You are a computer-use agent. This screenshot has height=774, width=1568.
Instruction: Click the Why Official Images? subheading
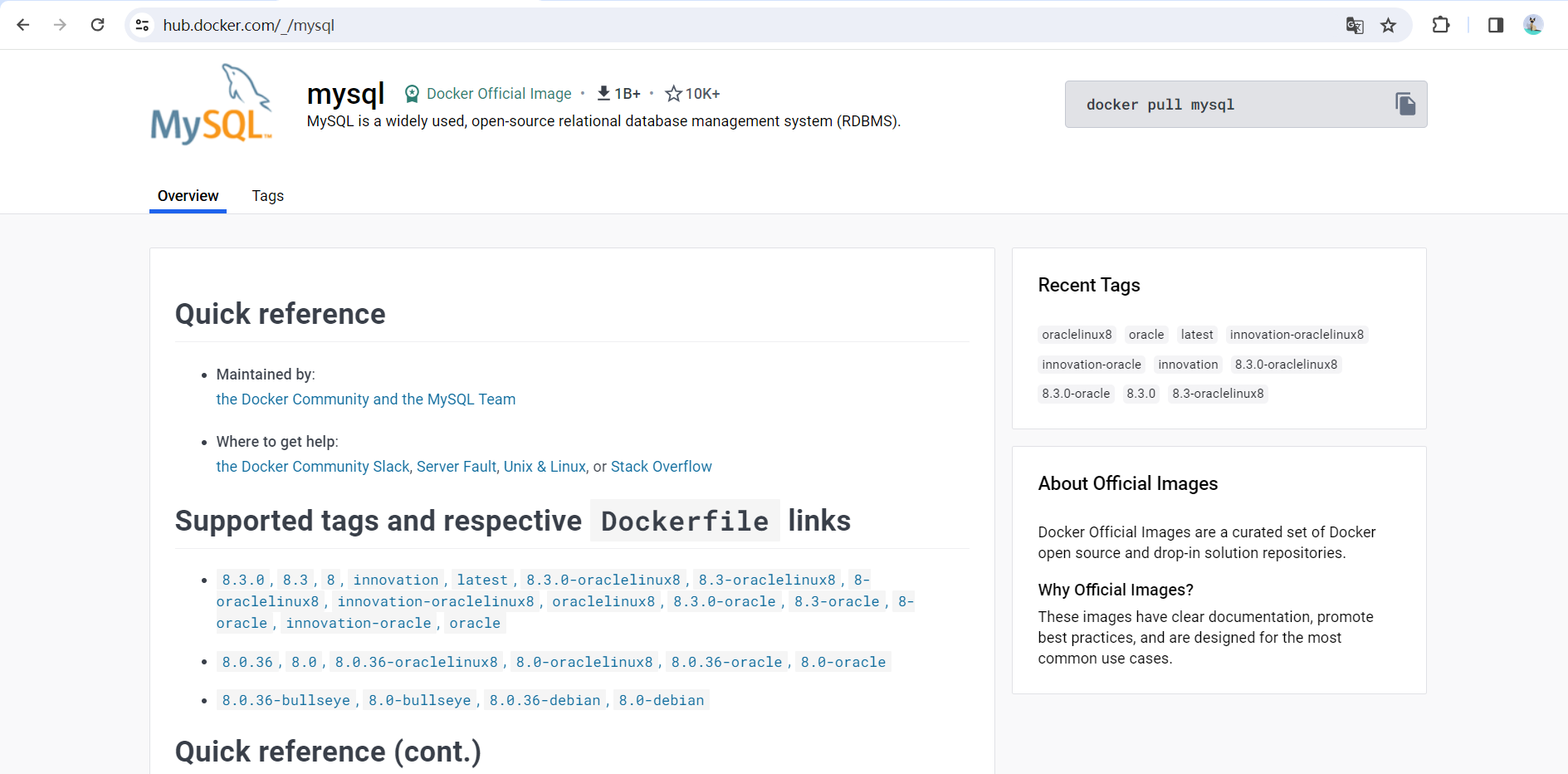[1116, 590]
